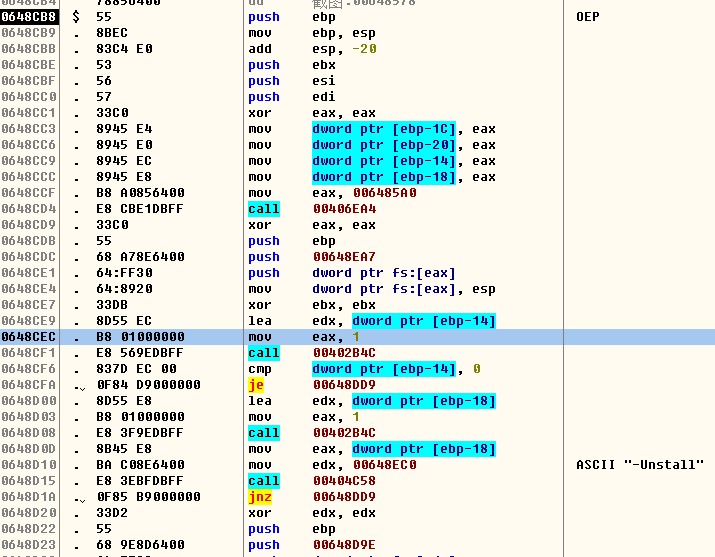Screen dimensions: 715x557
Task: Select 'mov eax, dword ptr [ebp-18]' instruction
Action: click(x=372, y=449)
